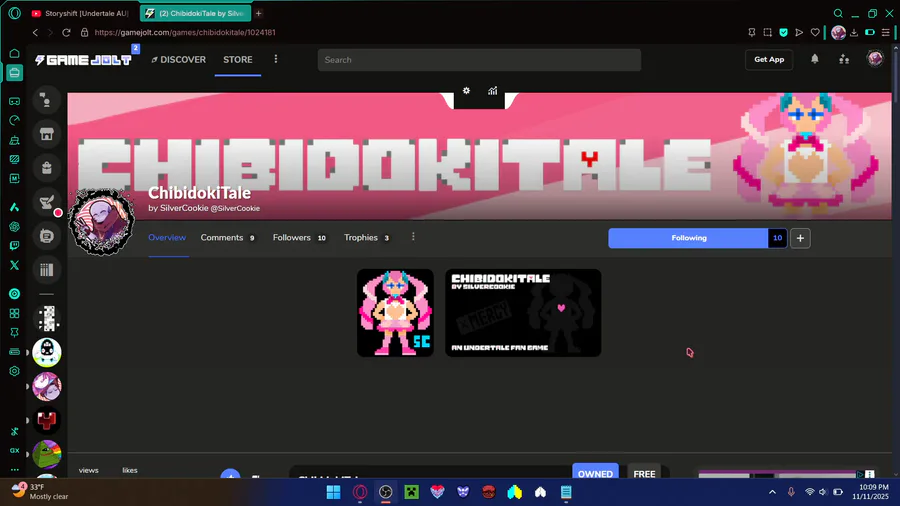Open the GX Corner controller icon

click(14, 102)
